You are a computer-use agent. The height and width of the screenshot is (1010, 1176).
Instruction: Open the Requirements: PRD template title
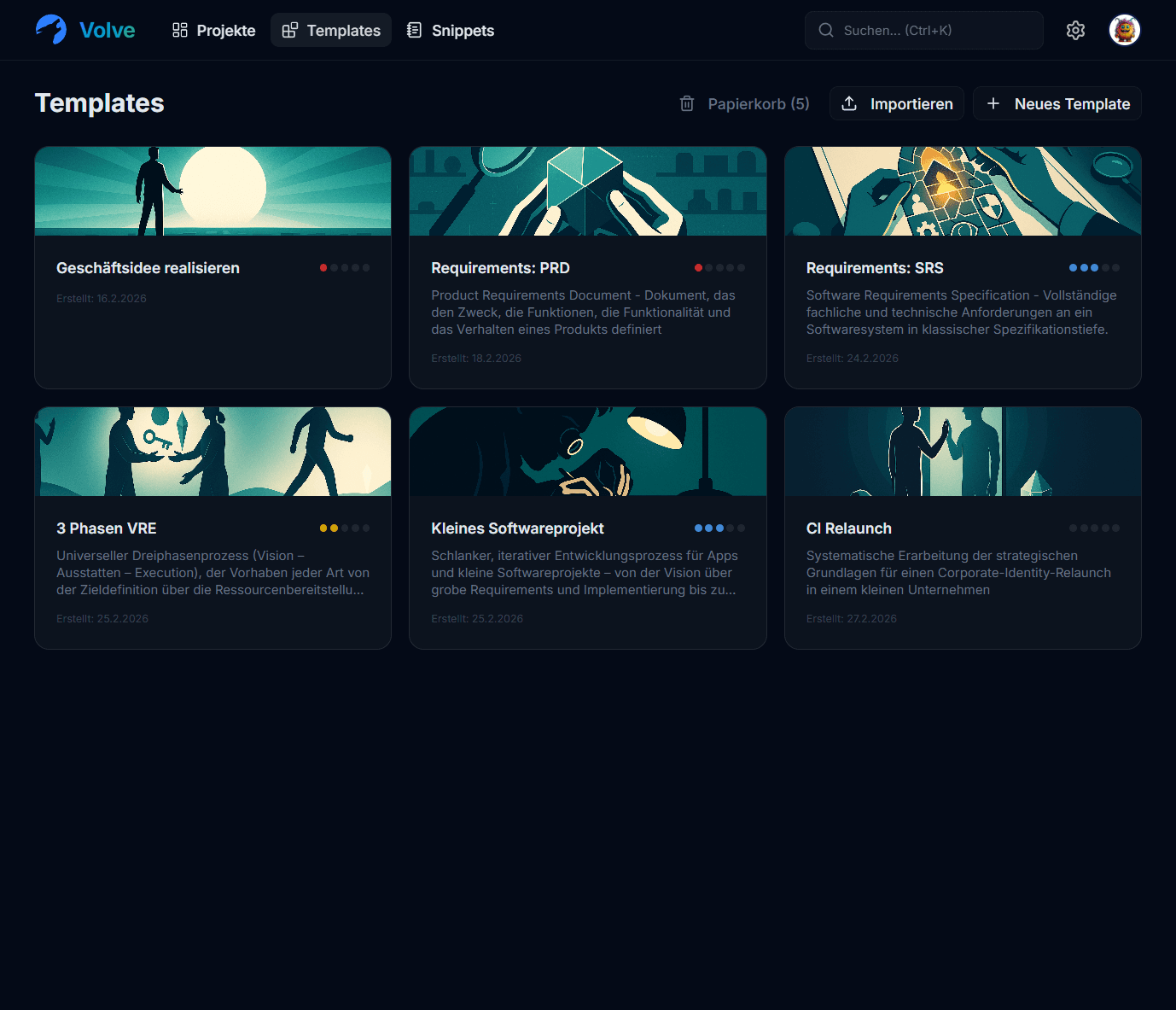click(x=500, y=268)
